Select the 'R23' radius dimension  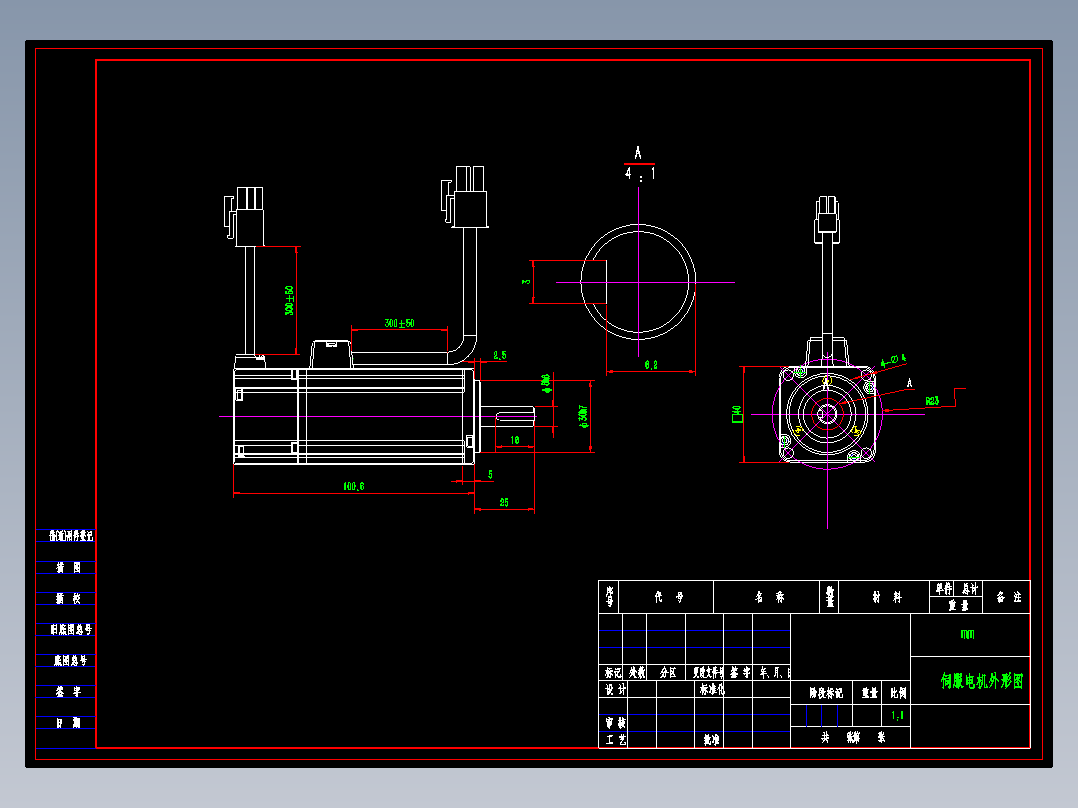tap(932, 401)
